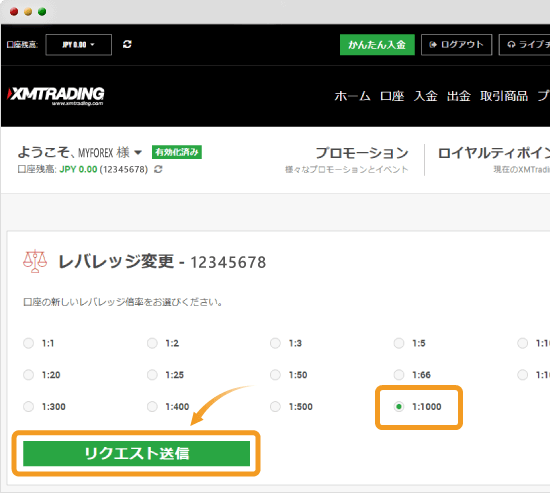Click the リクエスト送信 submit button
This screenshot has width=550, height=493.
point(136,453)
